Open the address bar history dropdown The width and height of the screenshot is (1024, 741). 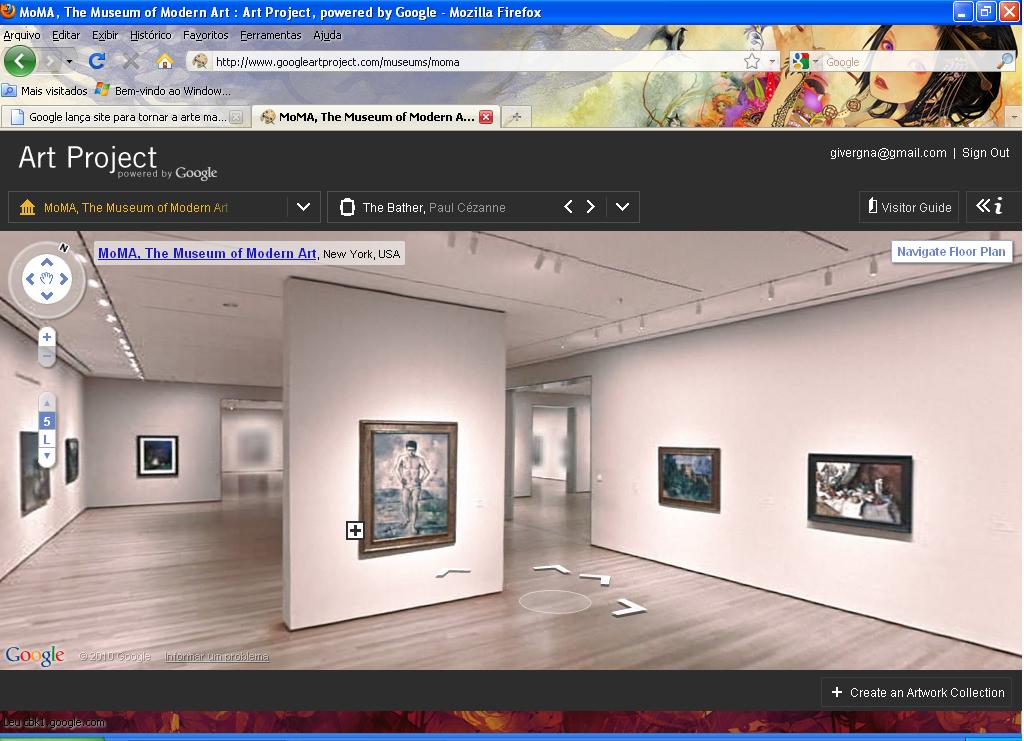pos(772,62)
